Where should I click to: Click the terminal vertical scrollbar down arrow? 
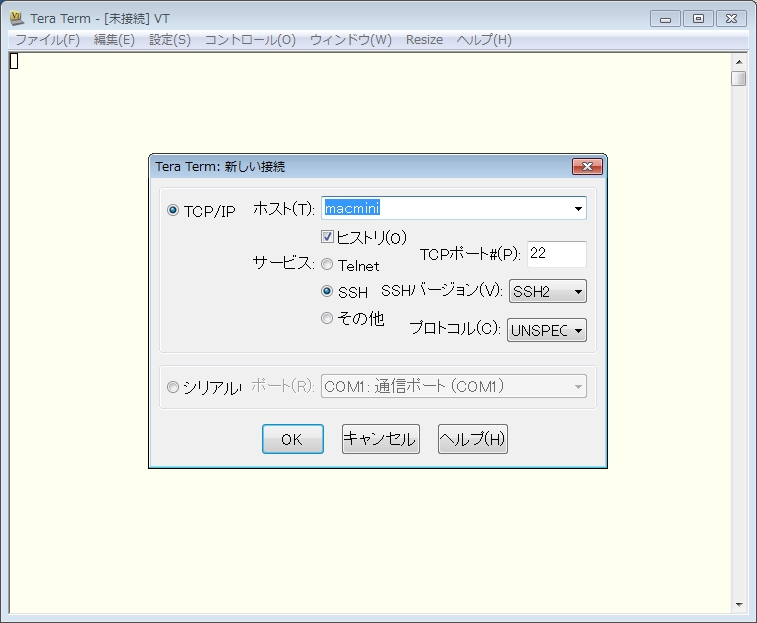(738, 604)
